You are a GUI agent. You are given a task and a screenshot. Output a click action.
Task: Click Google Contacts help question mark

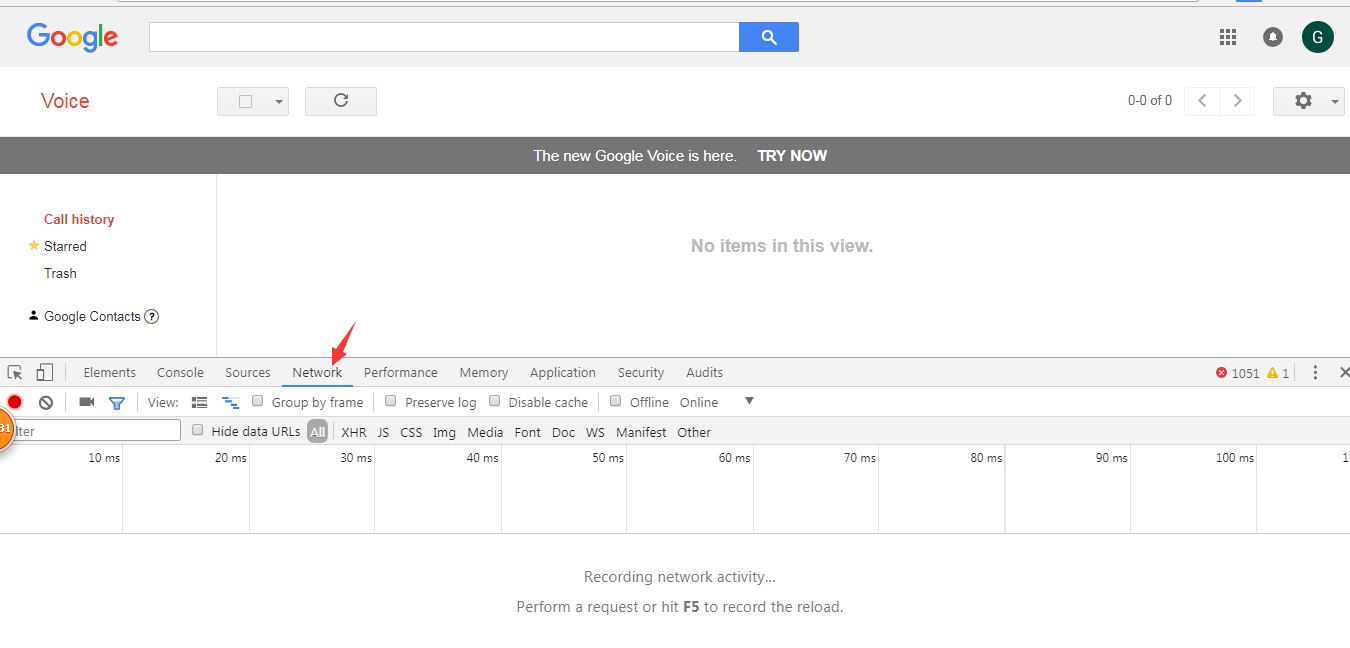coord(152,316)
